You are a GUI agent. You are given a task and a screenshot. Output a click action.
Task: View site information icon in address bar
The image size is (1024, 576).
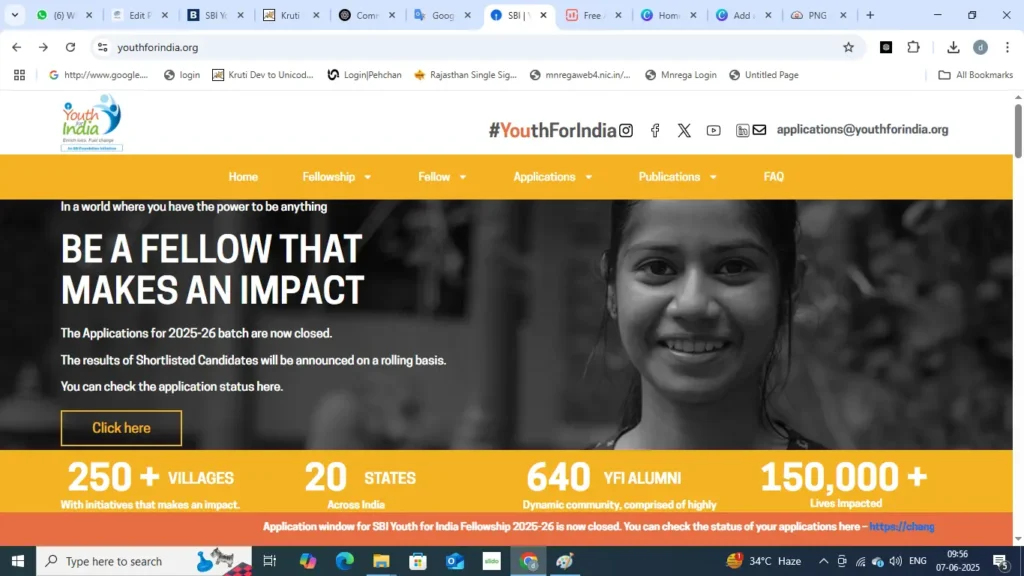pos(103,47)
